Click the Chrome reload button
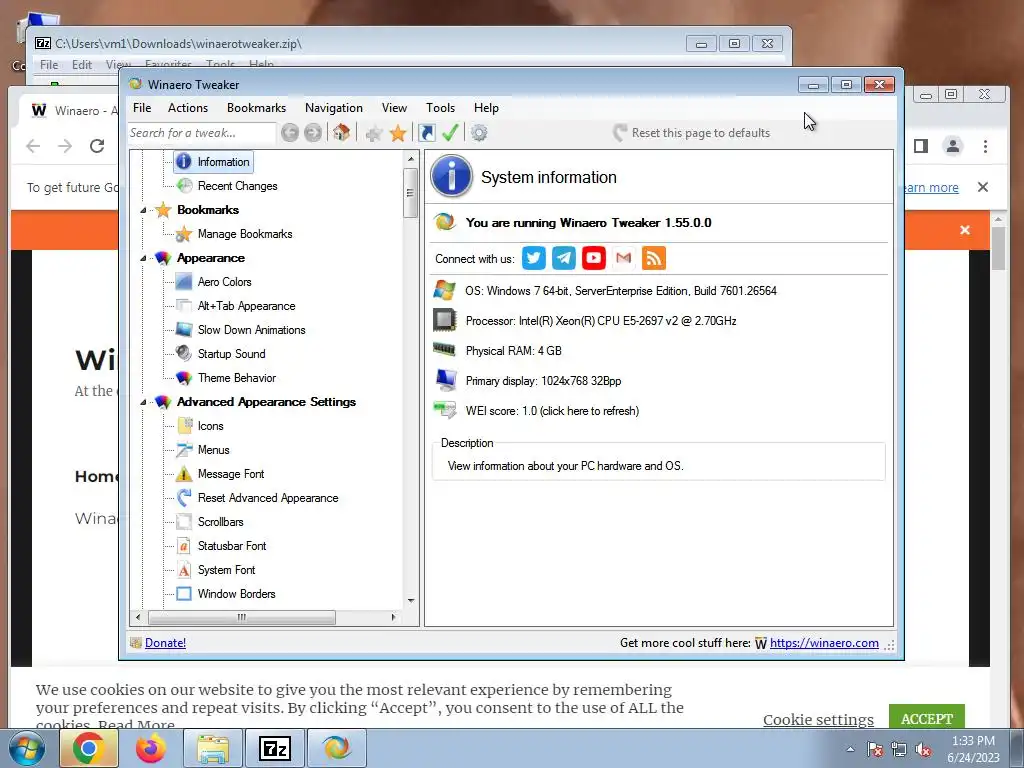Image resolution: width=1024 pixels, height=768 pixels. click(x=97, y=146)
